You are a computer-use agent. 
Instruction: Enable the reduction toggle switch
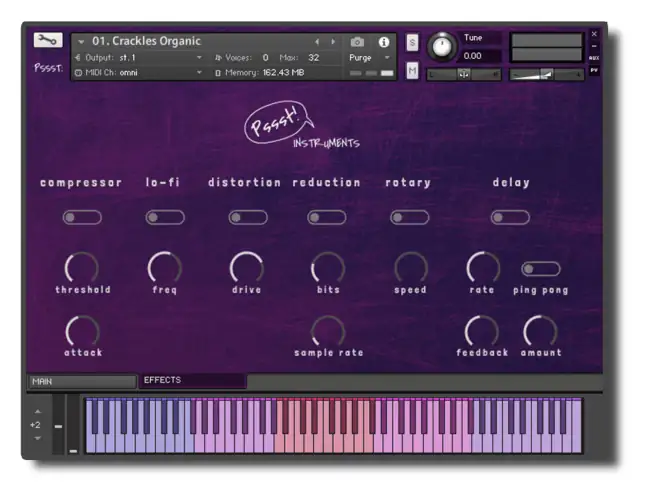[327, 218]
